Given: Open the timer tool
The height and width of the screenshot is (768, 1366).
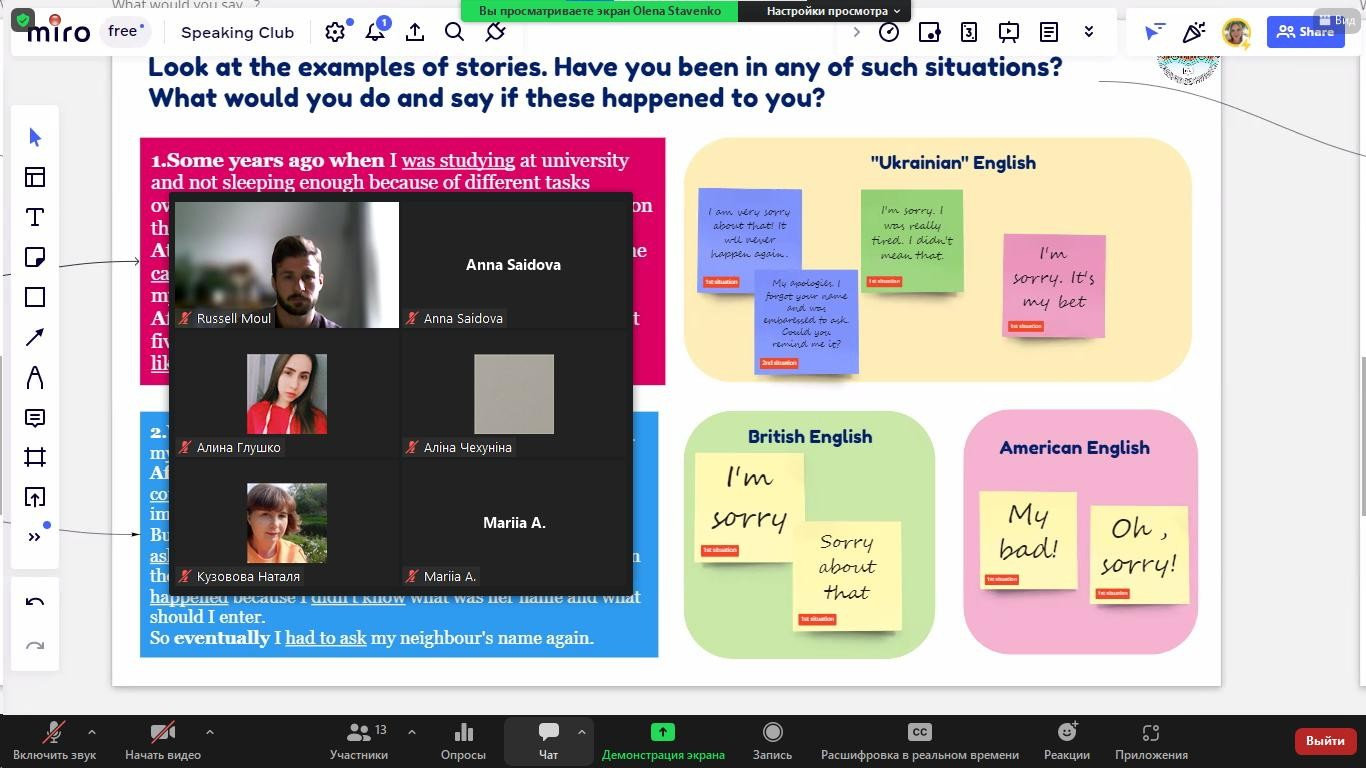Looking at the screenshot, I should 889,32.
